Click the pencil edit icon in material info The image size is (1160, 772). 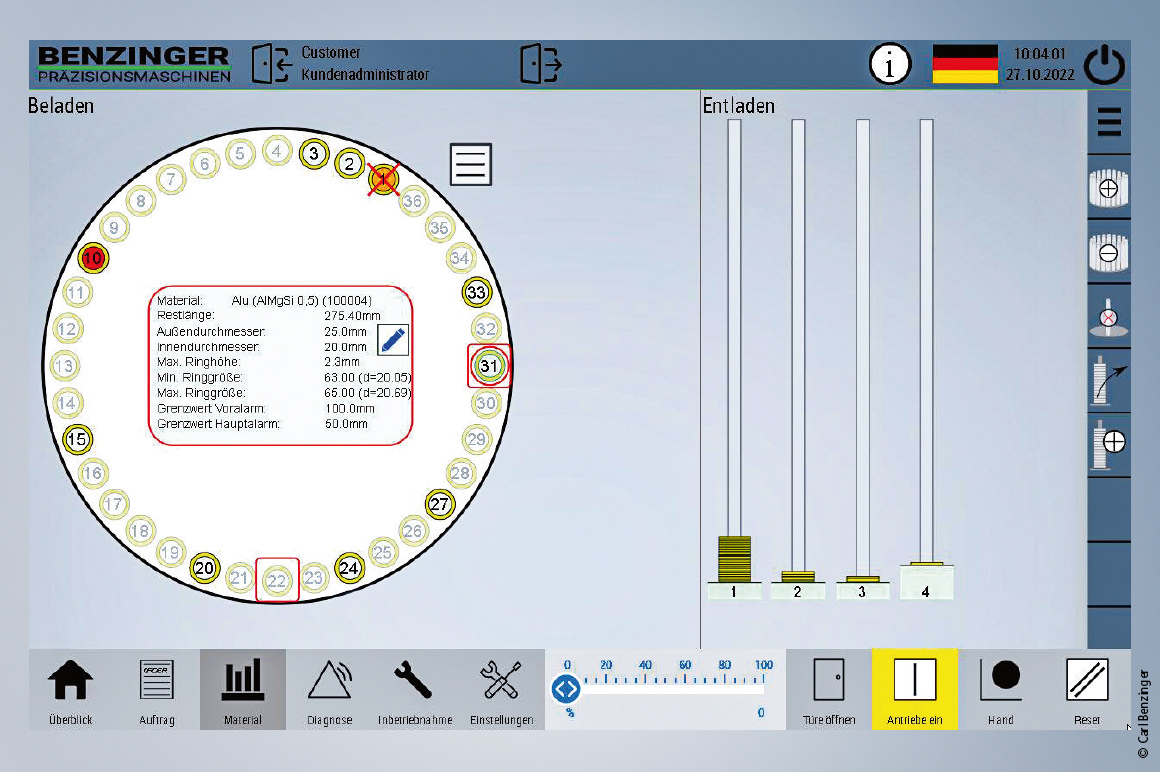click(393, 340)
